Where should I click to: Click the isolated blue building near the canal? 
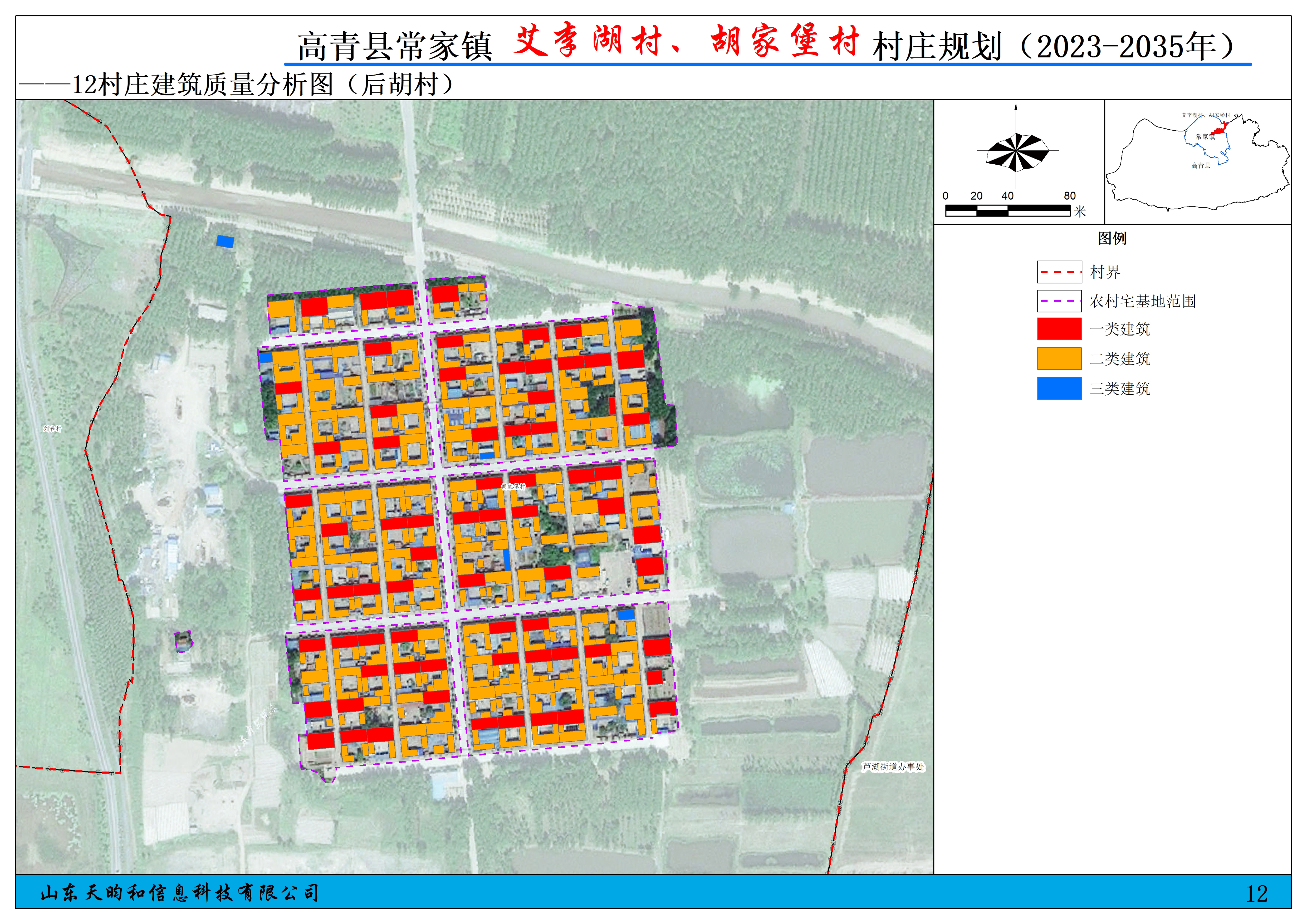225,241
